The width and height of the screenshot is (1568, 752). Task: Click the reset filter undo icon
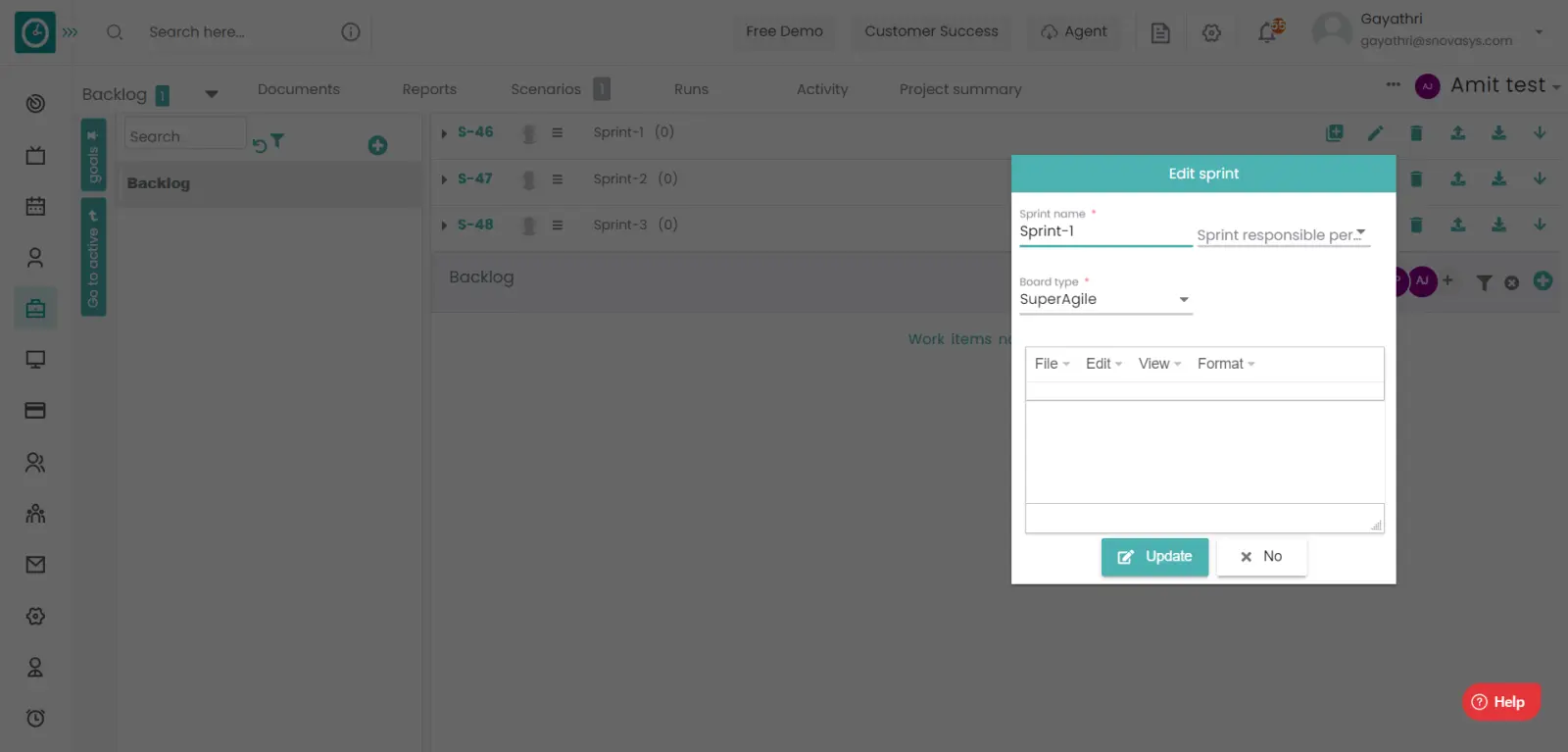coord(260,145)
